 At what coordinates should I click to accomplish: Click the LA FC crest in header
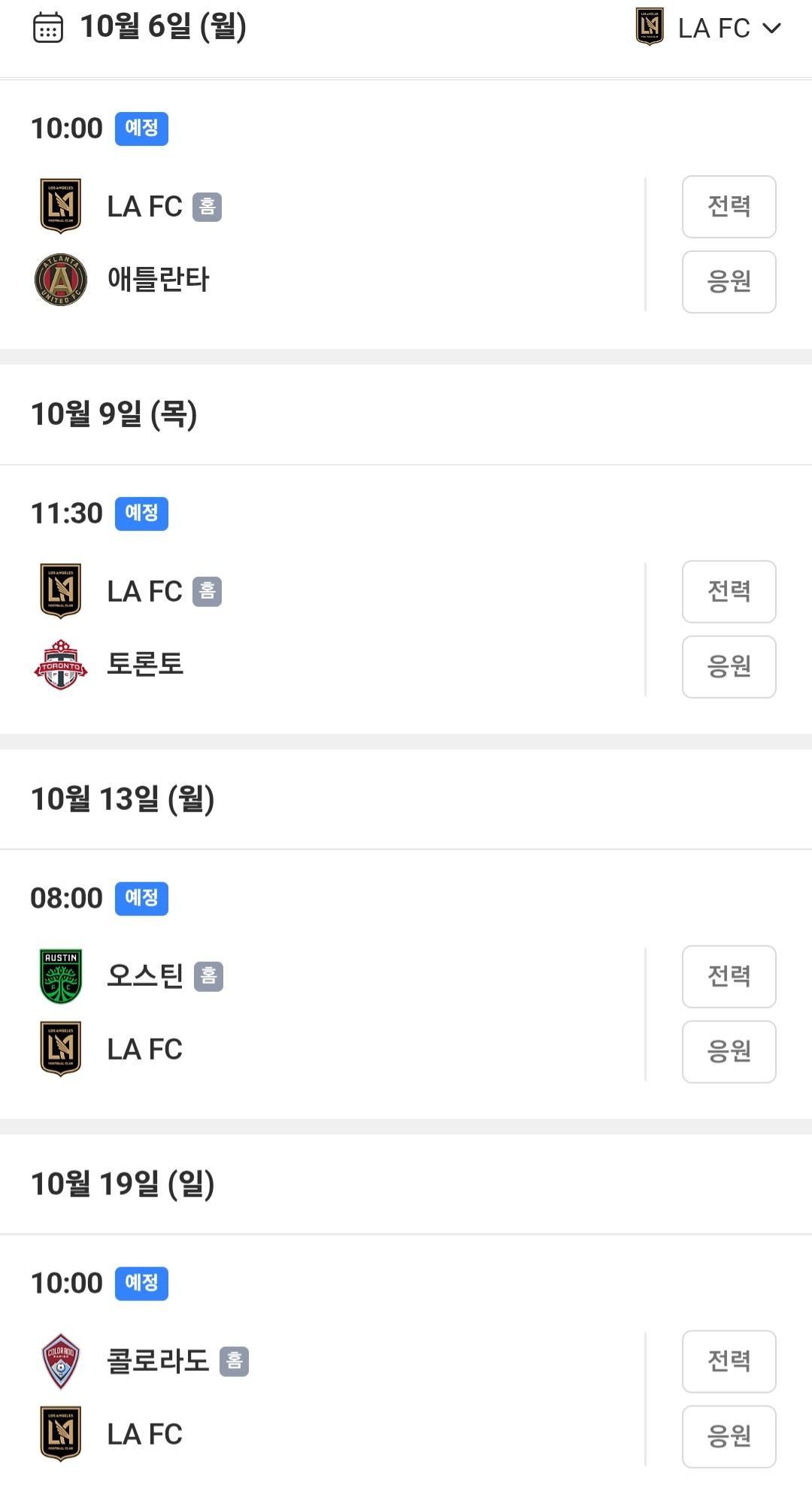[x=650, y=27]
